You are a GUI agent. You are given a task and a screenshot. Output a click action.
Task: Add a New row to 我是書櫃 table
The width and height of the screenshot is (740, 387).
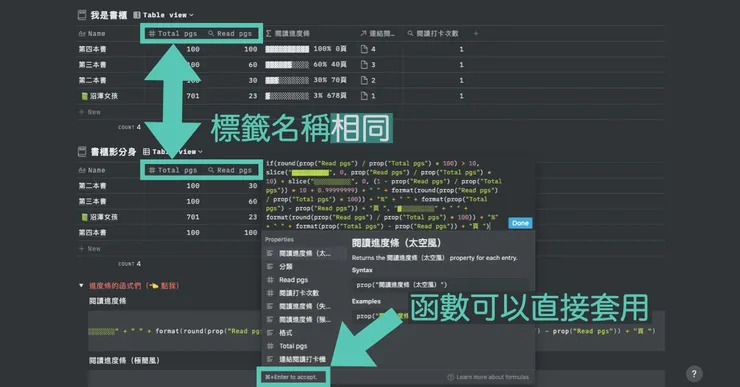pyautogui.click(x=90, y=112)
